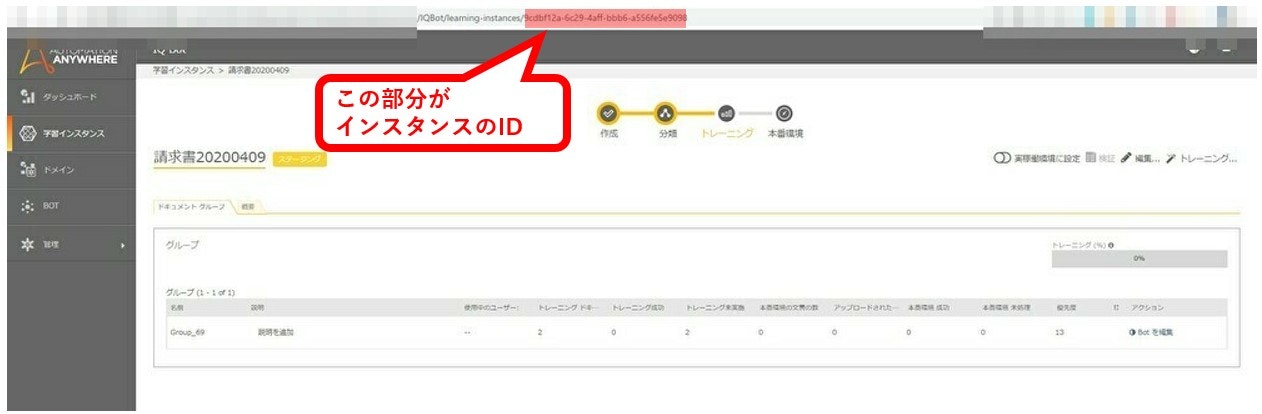Viewport: 1262px width, 414px height.
Task: Click the グループ (1 - 1 of 1) label
Action: point(199,292)
